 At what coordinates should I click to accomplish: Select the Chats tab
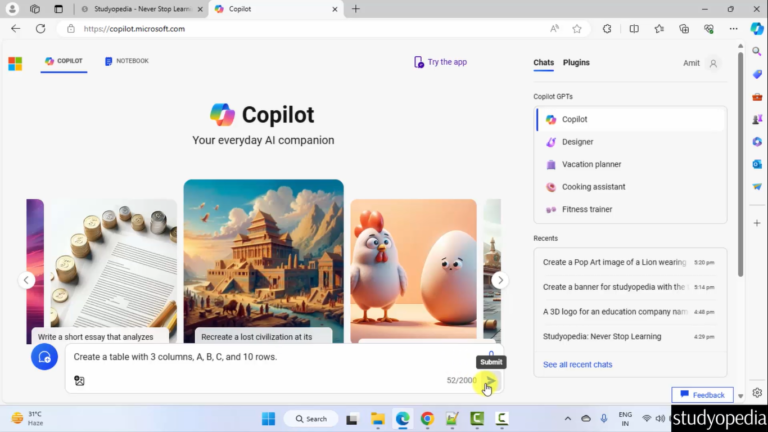click(x=543, y=63)
